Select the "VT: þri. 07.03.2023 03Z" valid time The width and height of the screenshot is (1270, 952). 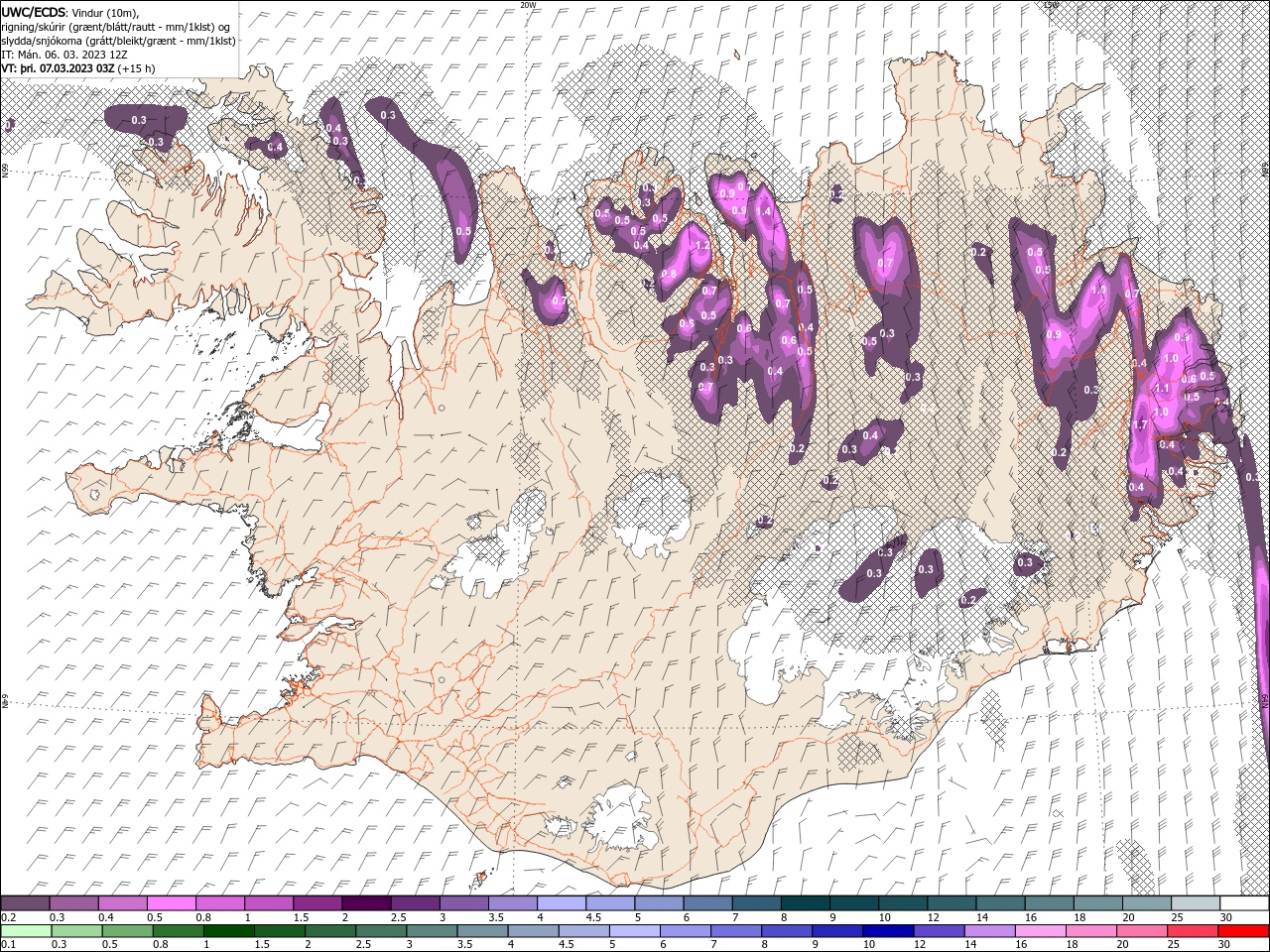[x=59, y=68]
